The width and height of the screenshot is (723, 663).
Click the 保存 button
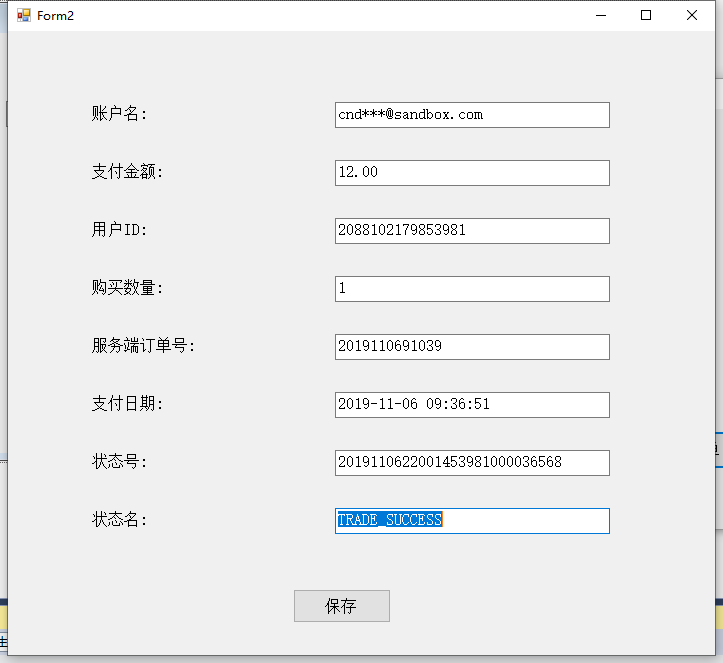coord(341,606)
